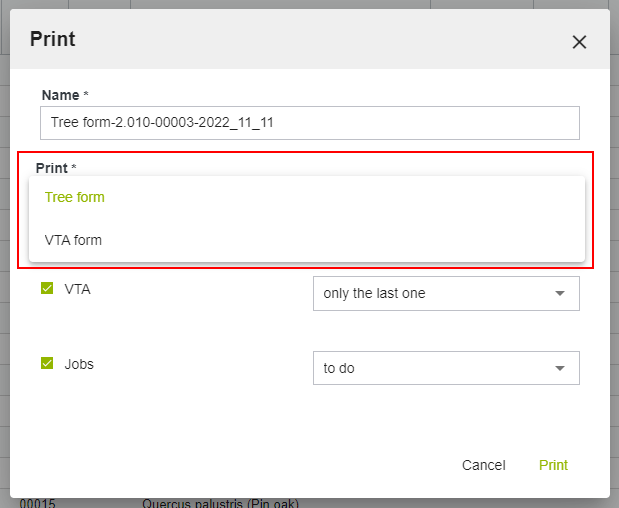Click the green Print button

[553, 465]
